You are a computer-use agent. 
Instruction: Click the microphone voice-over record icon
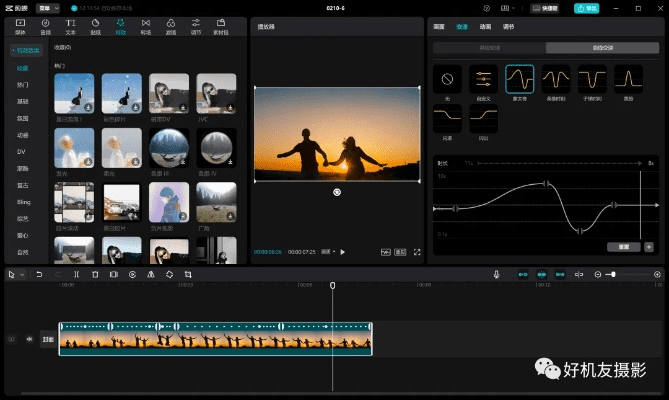point(496,274)
